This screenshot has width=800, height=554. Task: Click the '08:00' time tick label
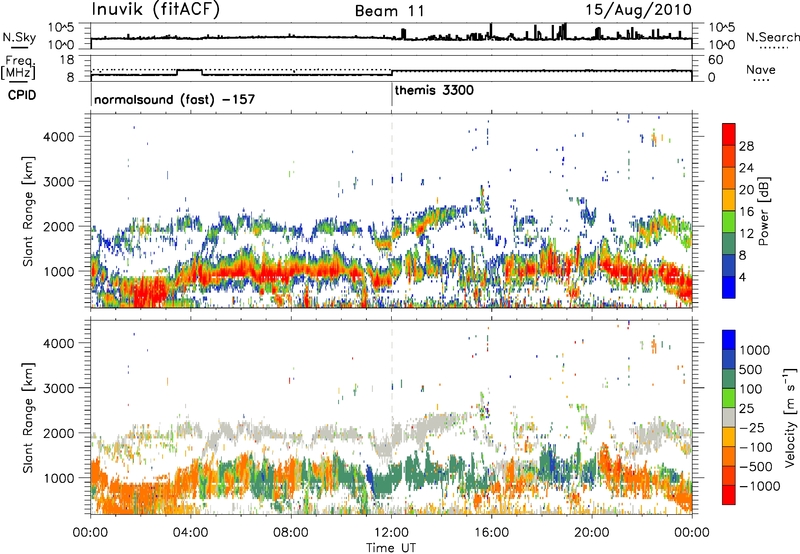tap(291, 533)
